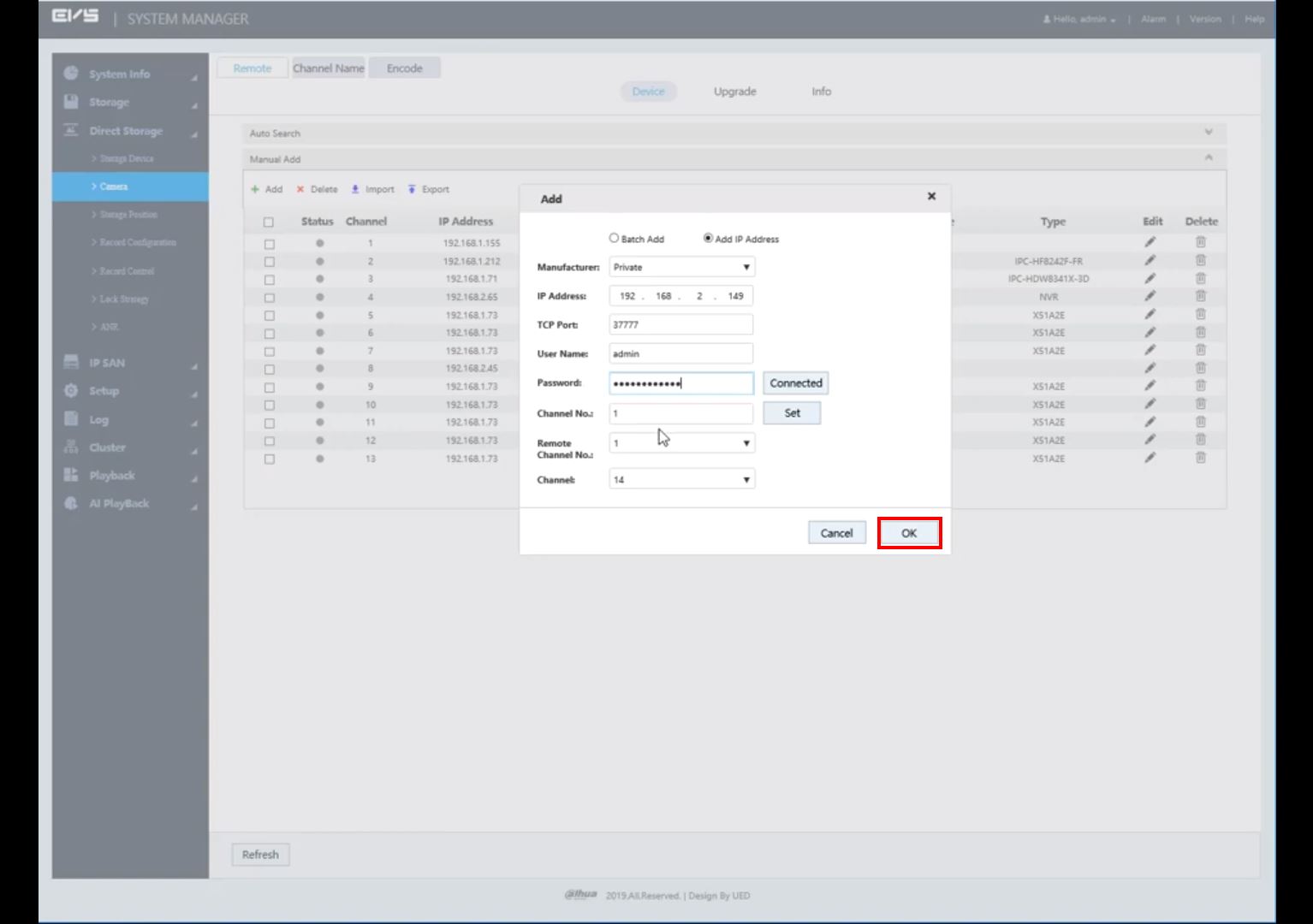Tick the checkbox for channel 2 row
1313x924 pixels.
click(270, 262)
